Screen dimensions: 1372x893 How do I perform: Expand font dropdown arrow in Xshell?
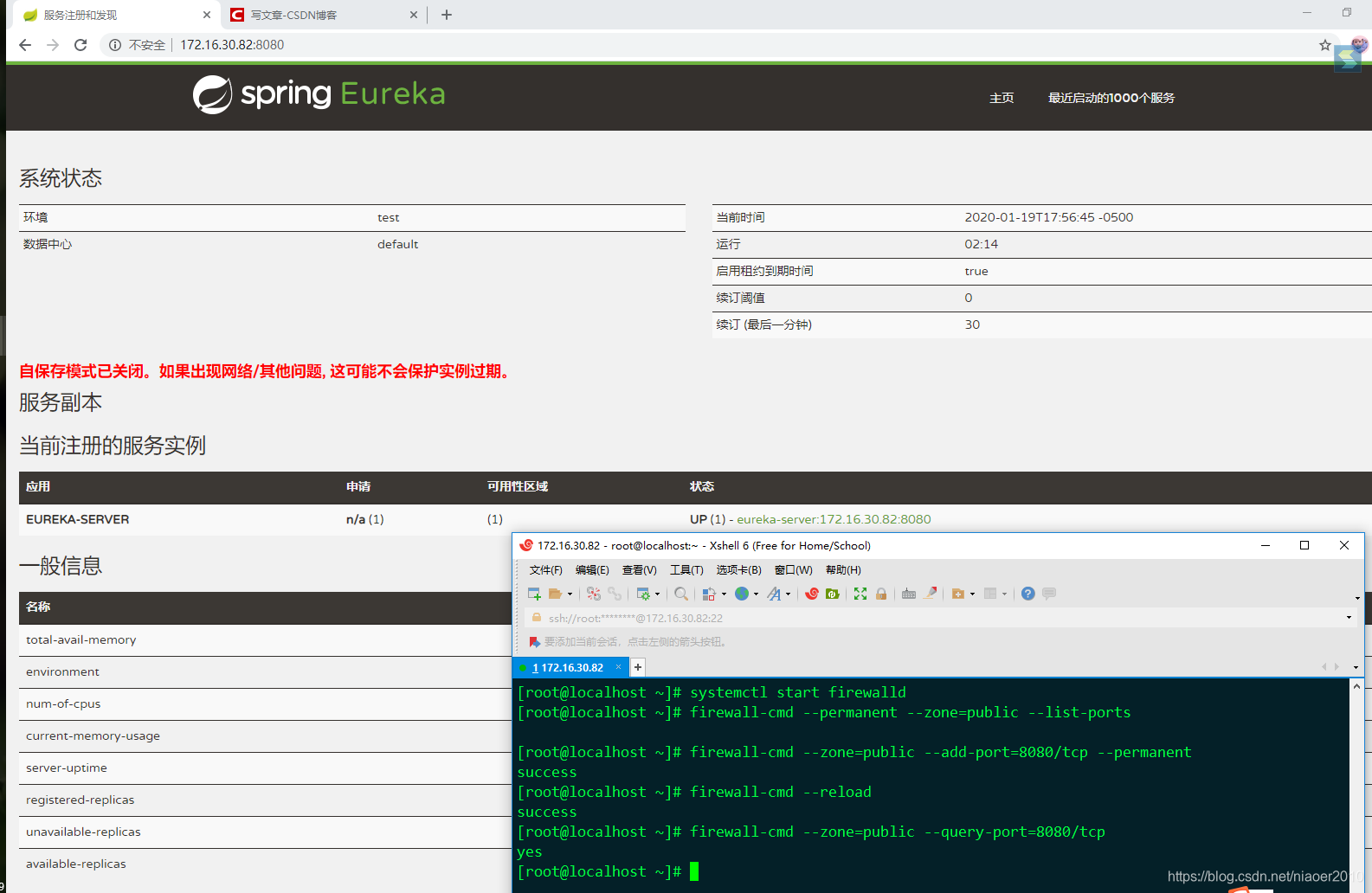pyautogui.click(x=788, y=594)
